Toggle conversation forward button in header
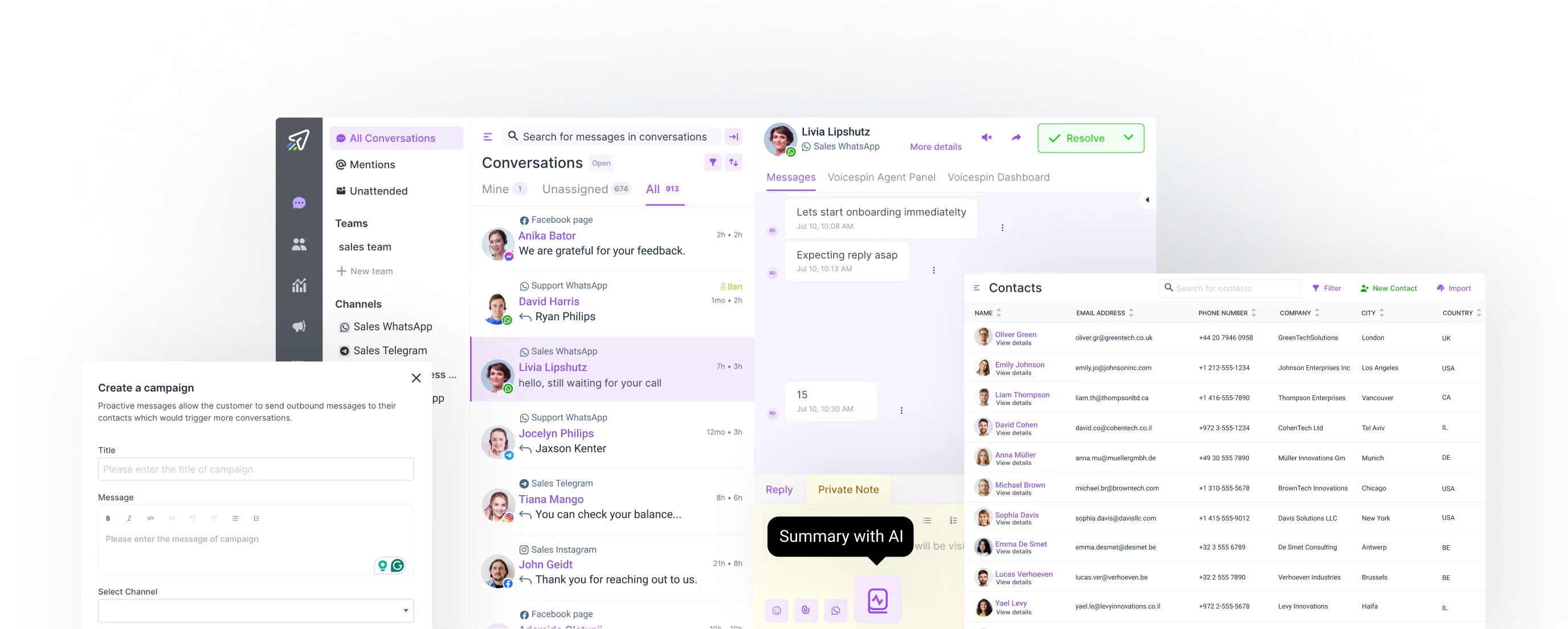The image size is (1568, 629). (x=1016, y=138)
